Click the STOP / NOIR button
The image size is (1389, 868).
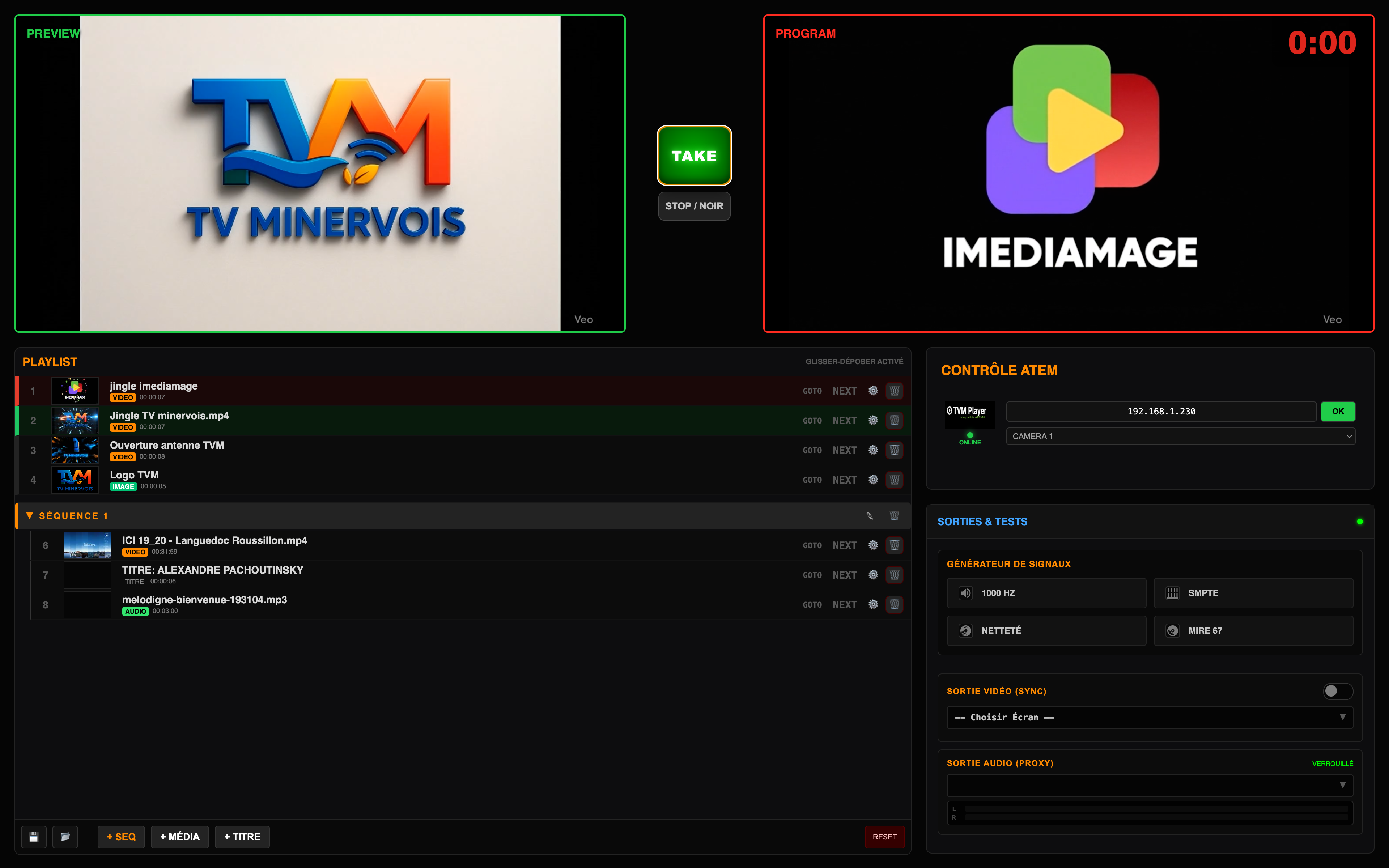pyautogui.click(x=694, y=206)
